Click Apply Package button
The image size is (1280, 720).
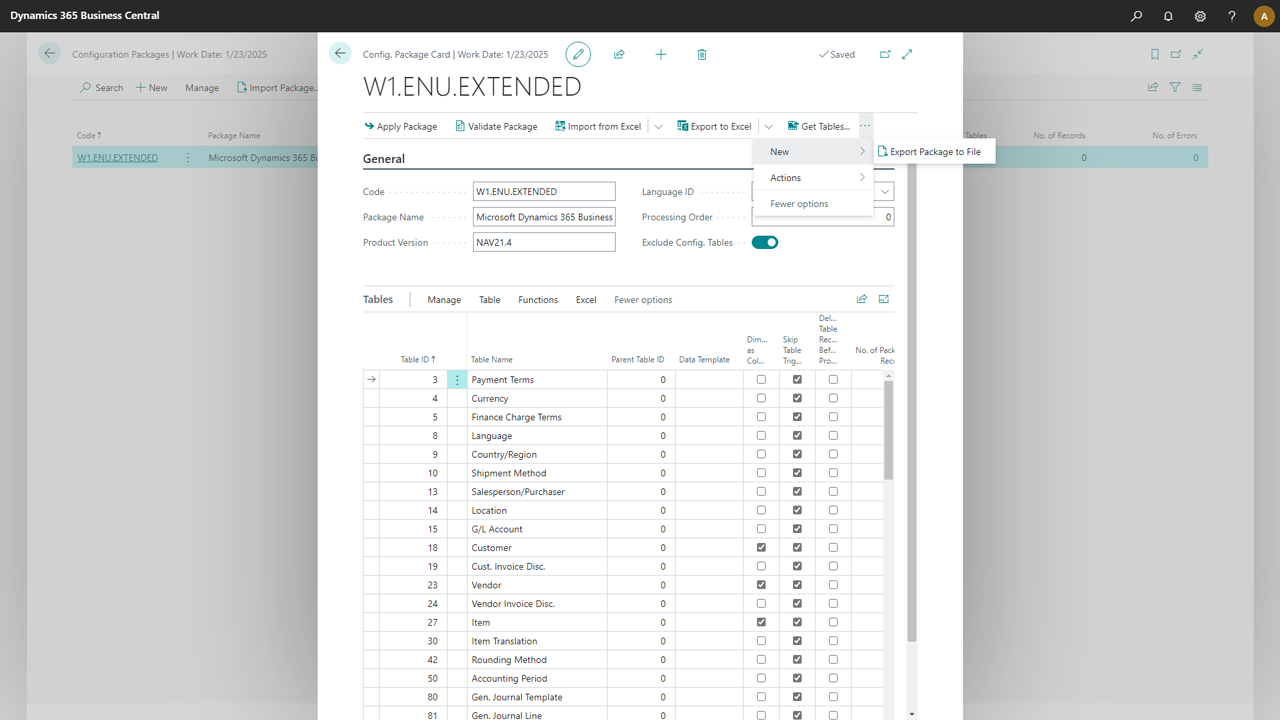tap(400, 126)
